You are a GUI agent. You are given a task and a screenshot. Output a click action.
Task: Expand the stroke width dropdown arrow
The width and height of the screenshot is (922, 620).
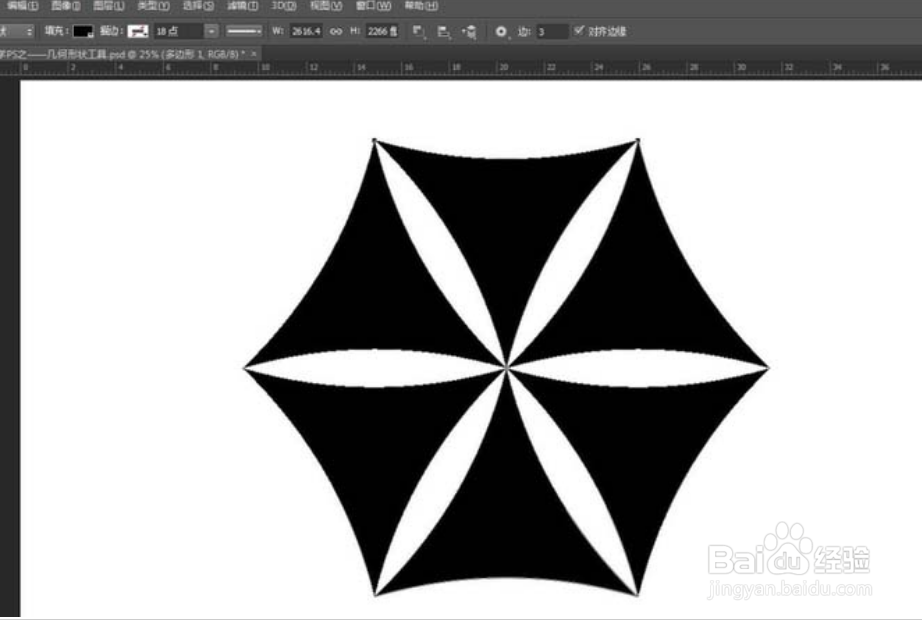(211, 32)
